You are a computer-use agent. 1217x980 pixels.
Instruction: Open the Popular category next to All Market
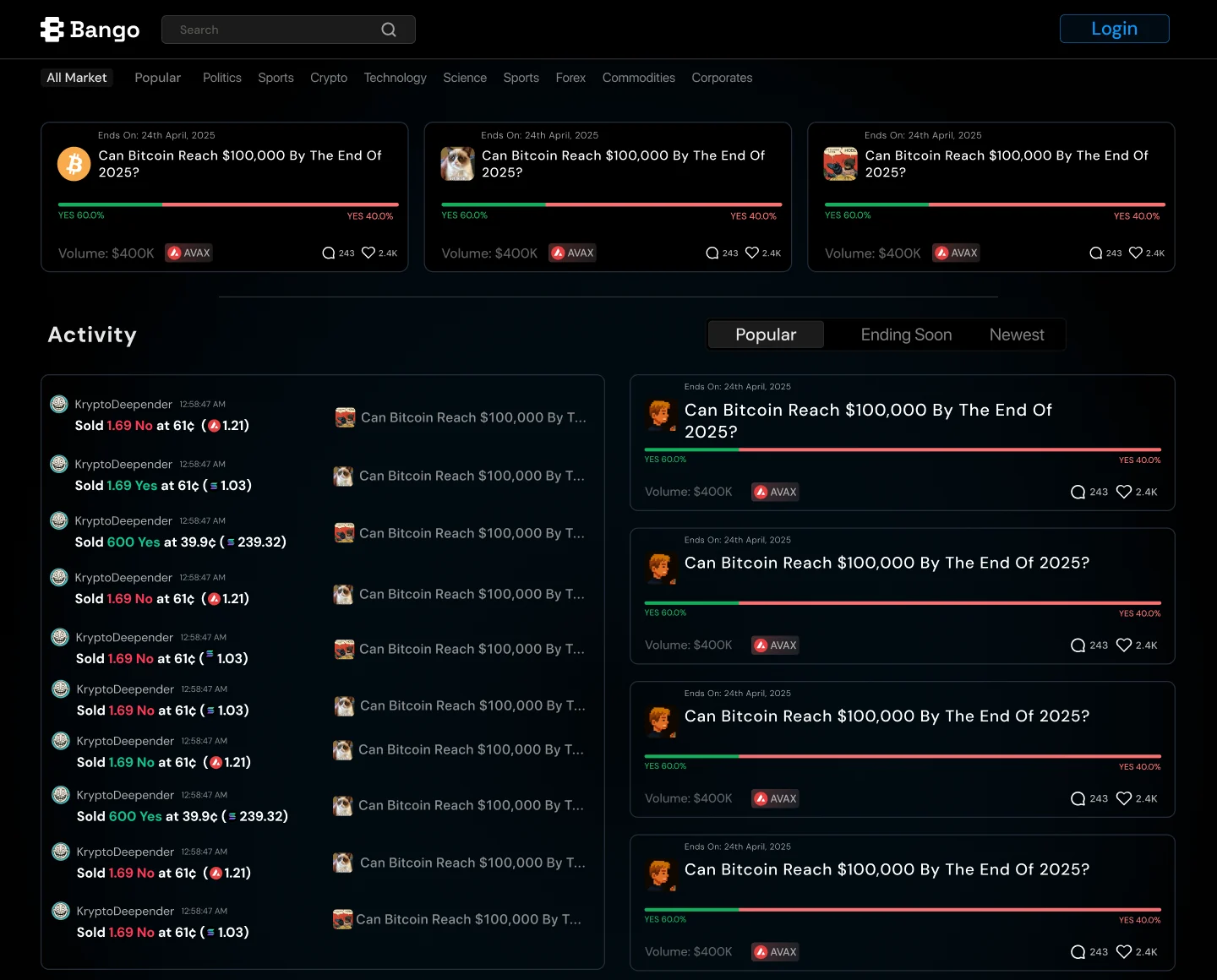[158, 78]
